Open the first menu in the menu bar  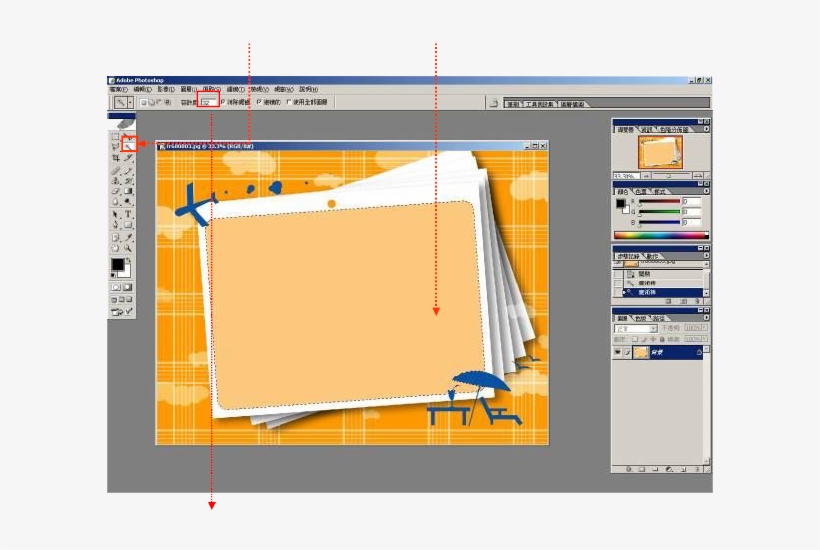pos(118,89)
